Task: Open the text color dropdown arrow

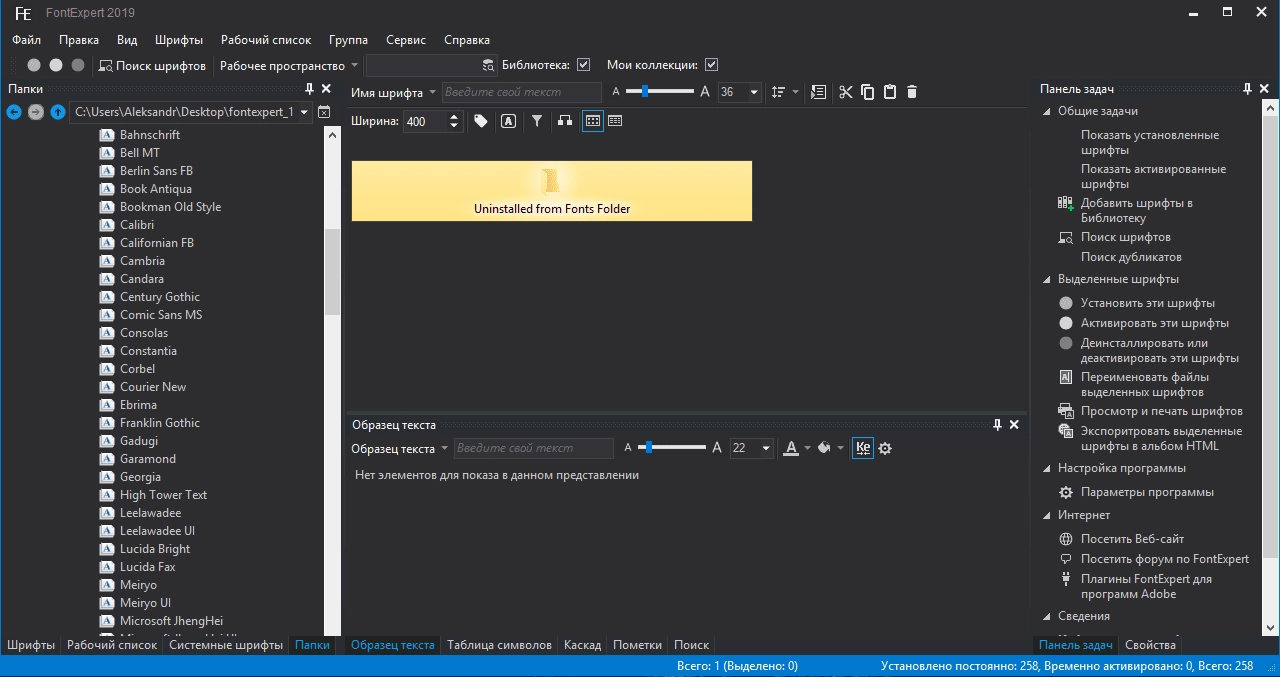Action: click(x=808, y=448)
